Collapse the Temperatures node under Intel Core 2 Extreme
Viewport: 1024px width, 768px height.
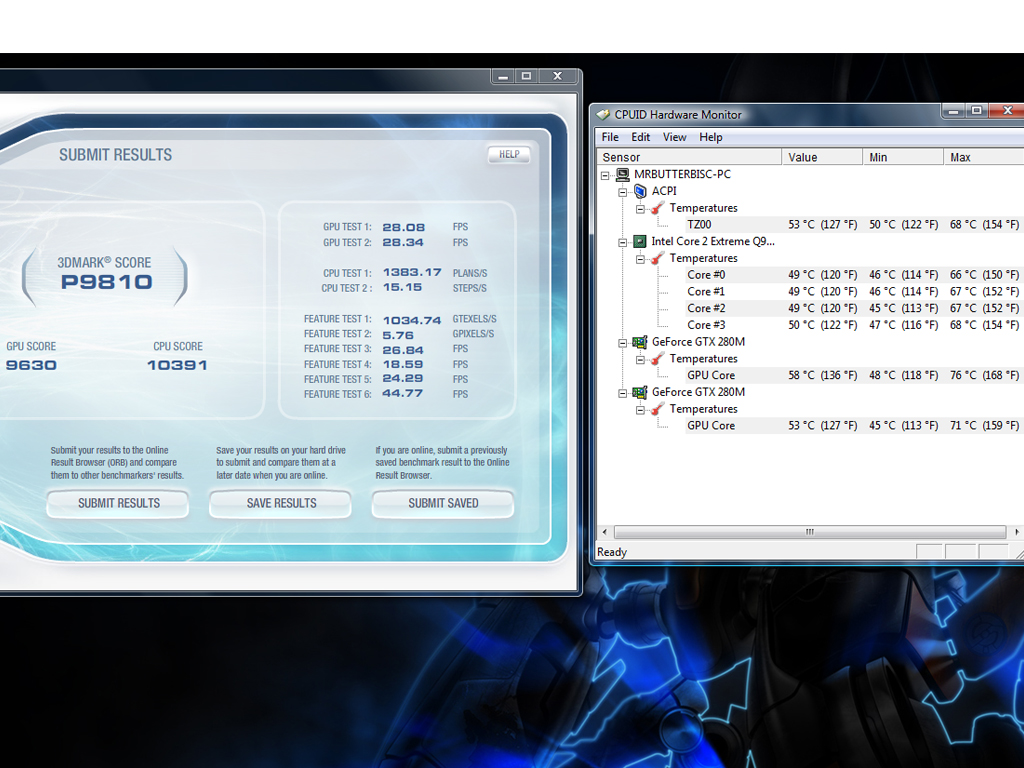pos(641,259)
